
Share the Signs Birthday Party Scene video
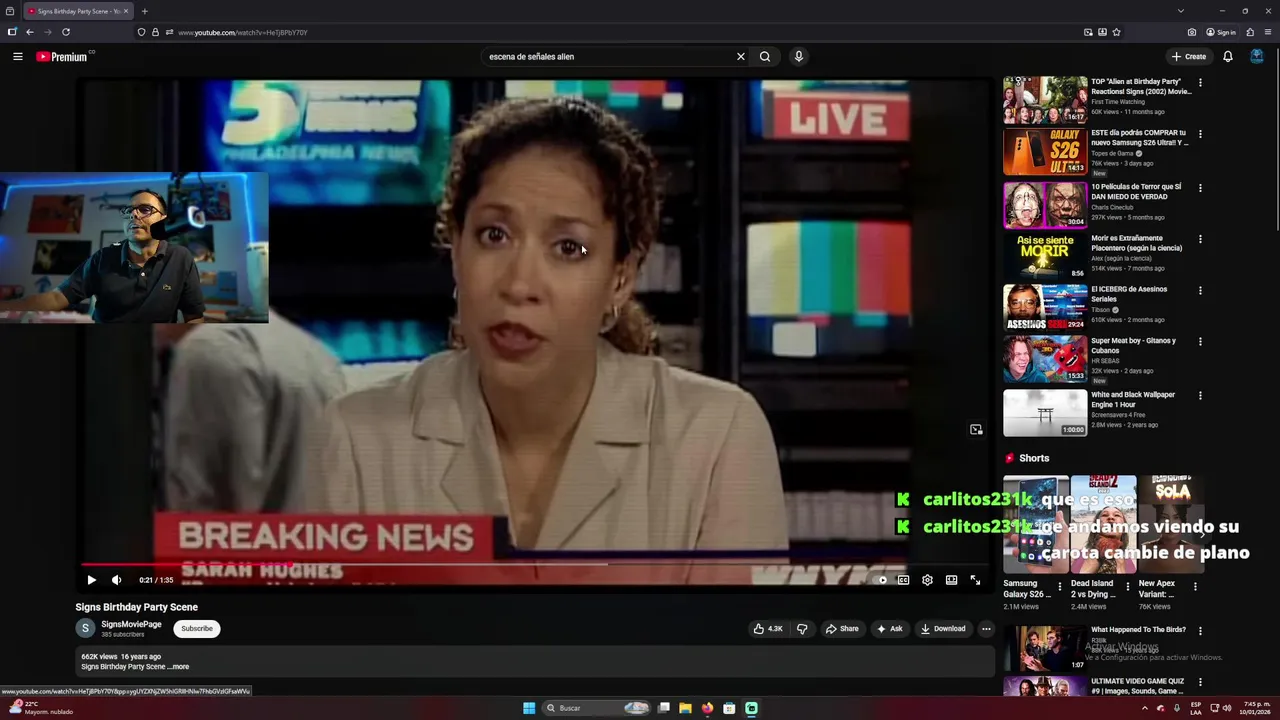pos(842,629)
